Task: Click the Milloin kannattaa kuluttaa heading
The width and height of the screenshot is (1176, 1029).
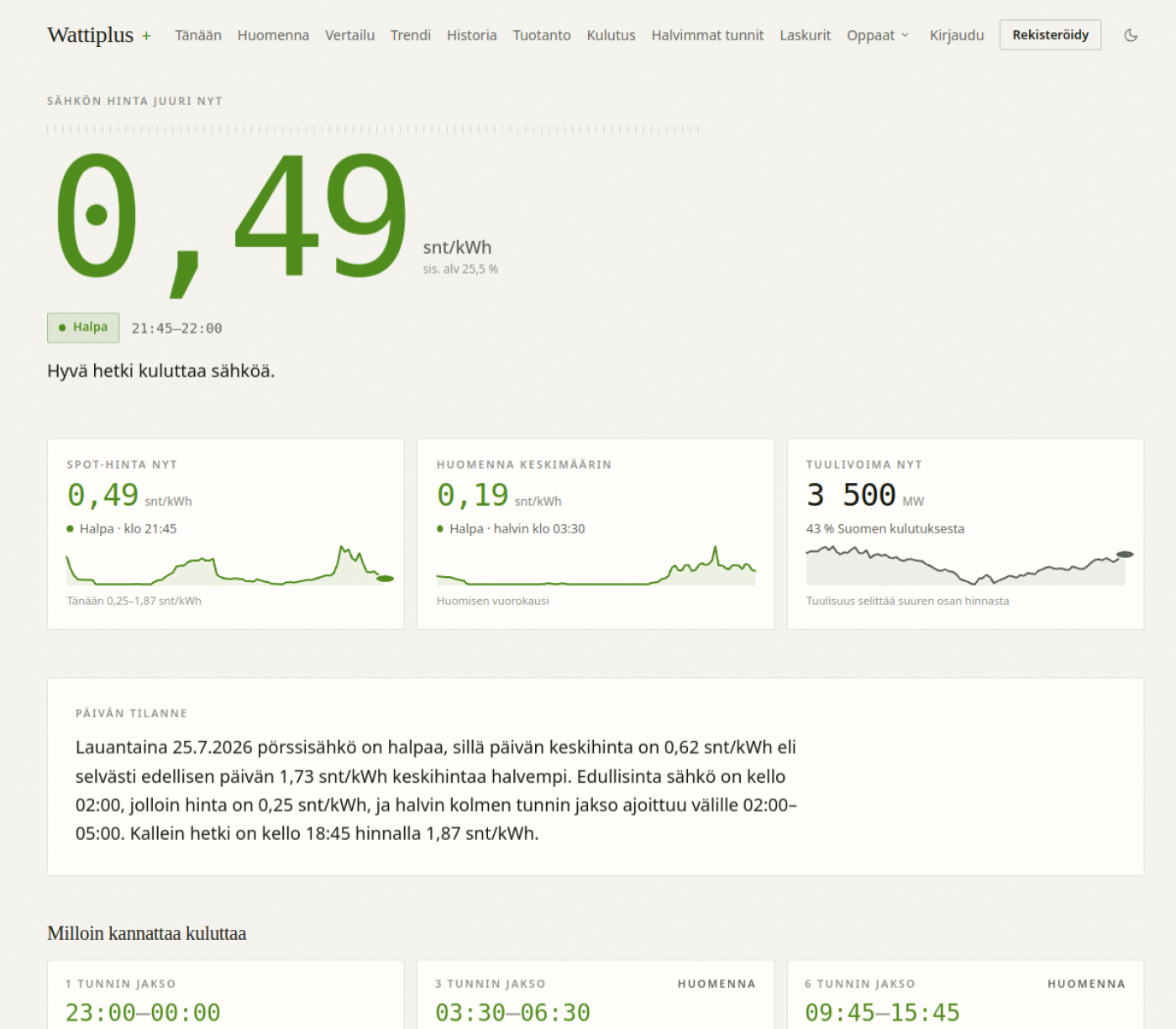Action: (x=147, y=933)
